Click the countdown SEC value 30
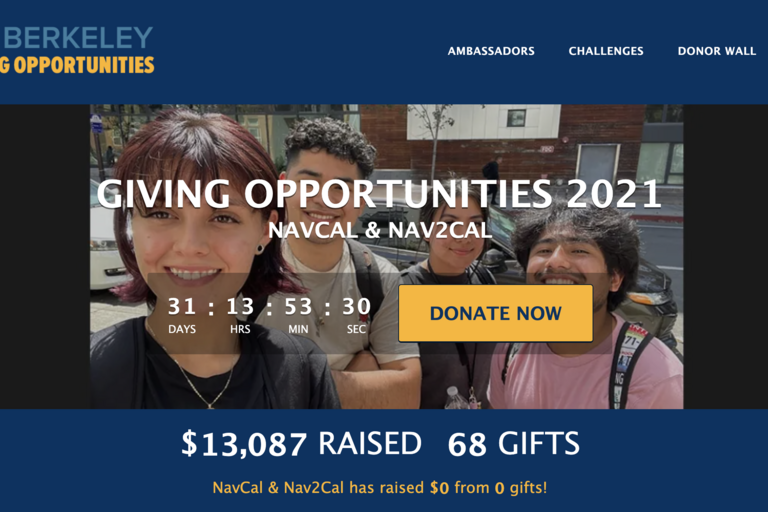Image resolution: width=768 pixels, height=512 pixels. [356, 307]
